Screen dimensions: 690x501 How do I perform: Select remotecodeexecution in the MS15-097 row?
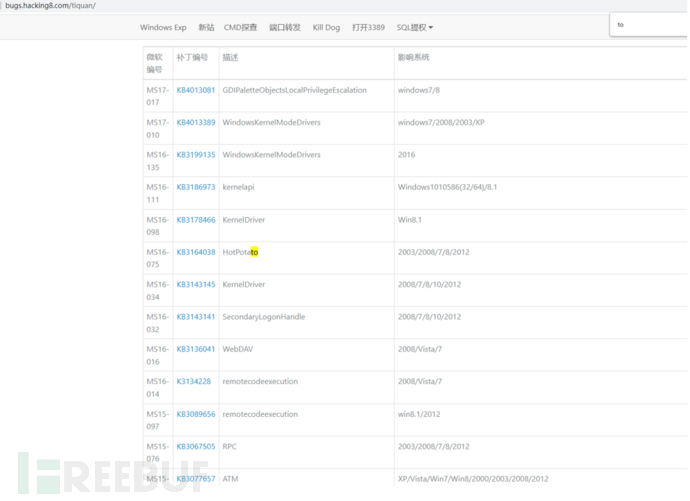click(x=260, y=414)
